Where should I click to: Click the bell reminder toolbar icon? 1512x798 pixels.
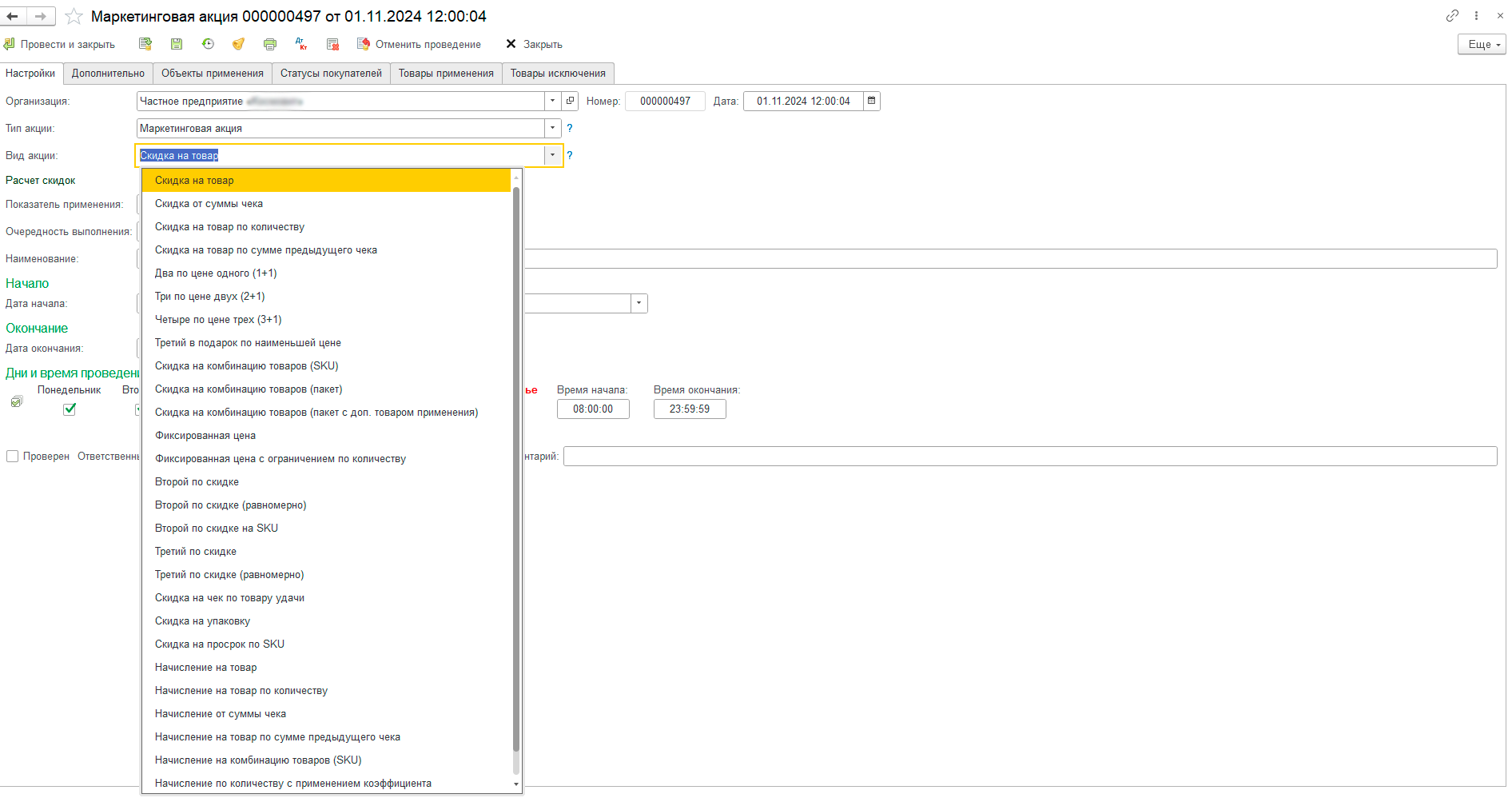pyautogui.click(x=238, y=44)
